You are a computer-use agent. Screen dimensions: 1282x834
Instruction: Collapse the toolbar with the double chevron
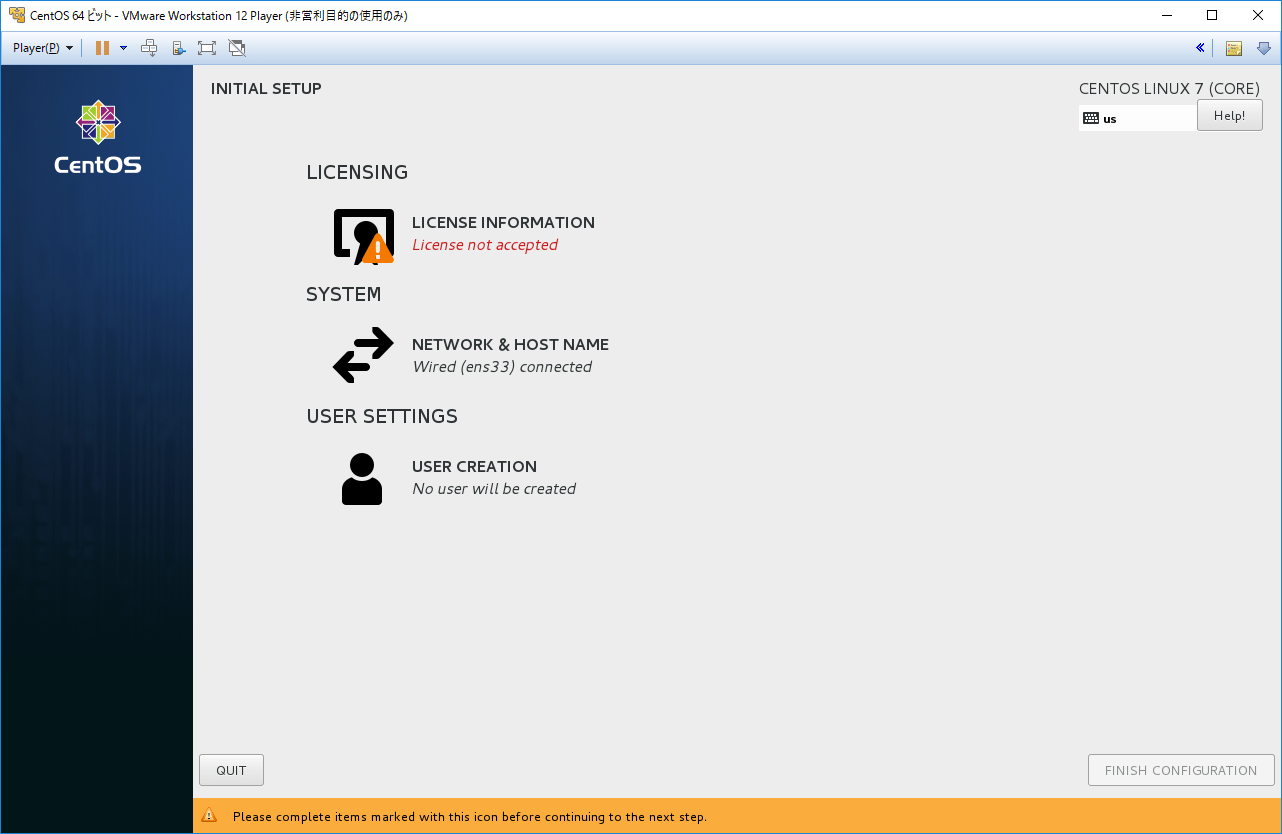pos(1200,48)
